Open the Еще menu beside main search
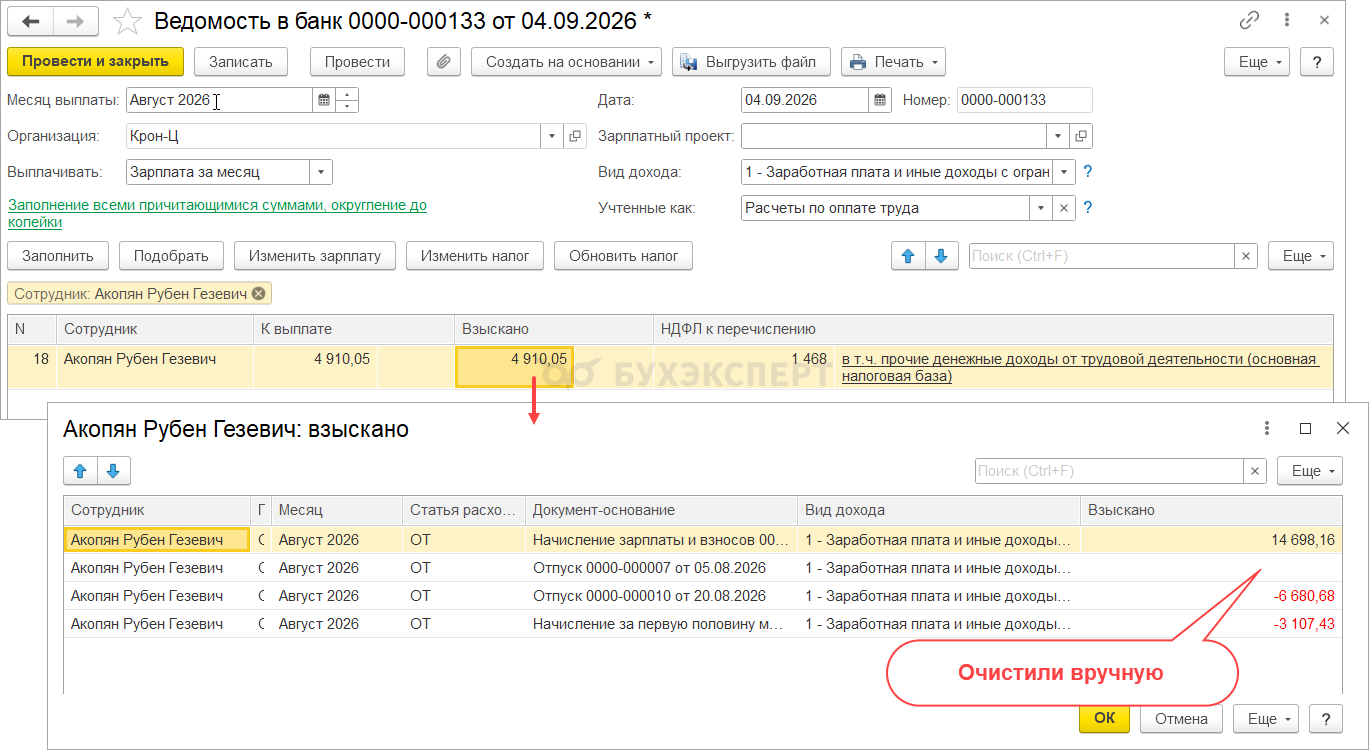The image size is (1369, 750). click(1301, 256)
